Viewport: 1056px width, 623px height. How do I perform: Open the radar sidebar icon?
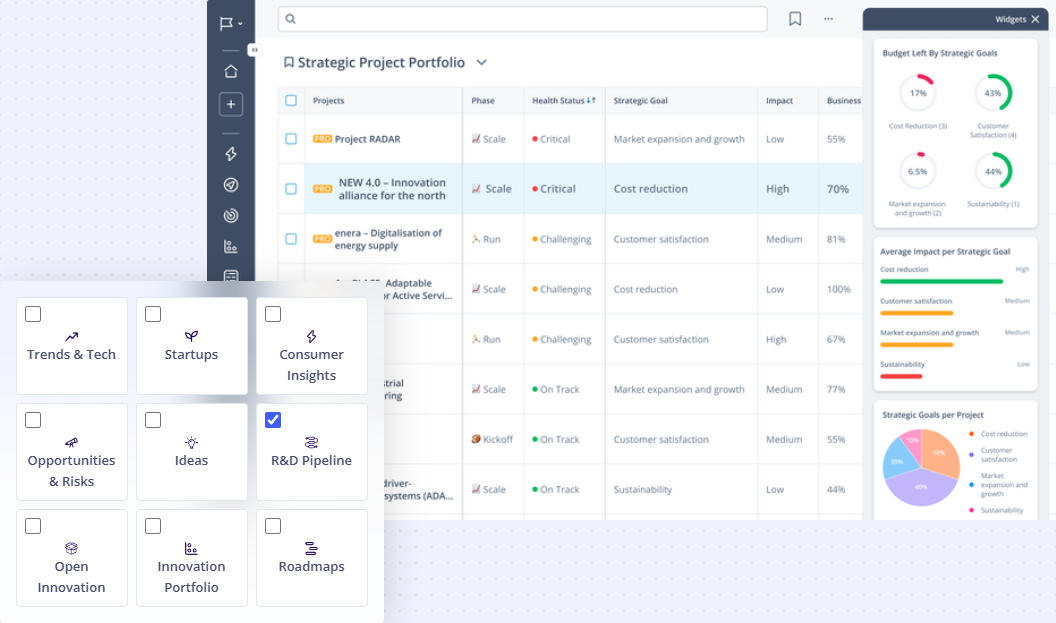[231, 216]
